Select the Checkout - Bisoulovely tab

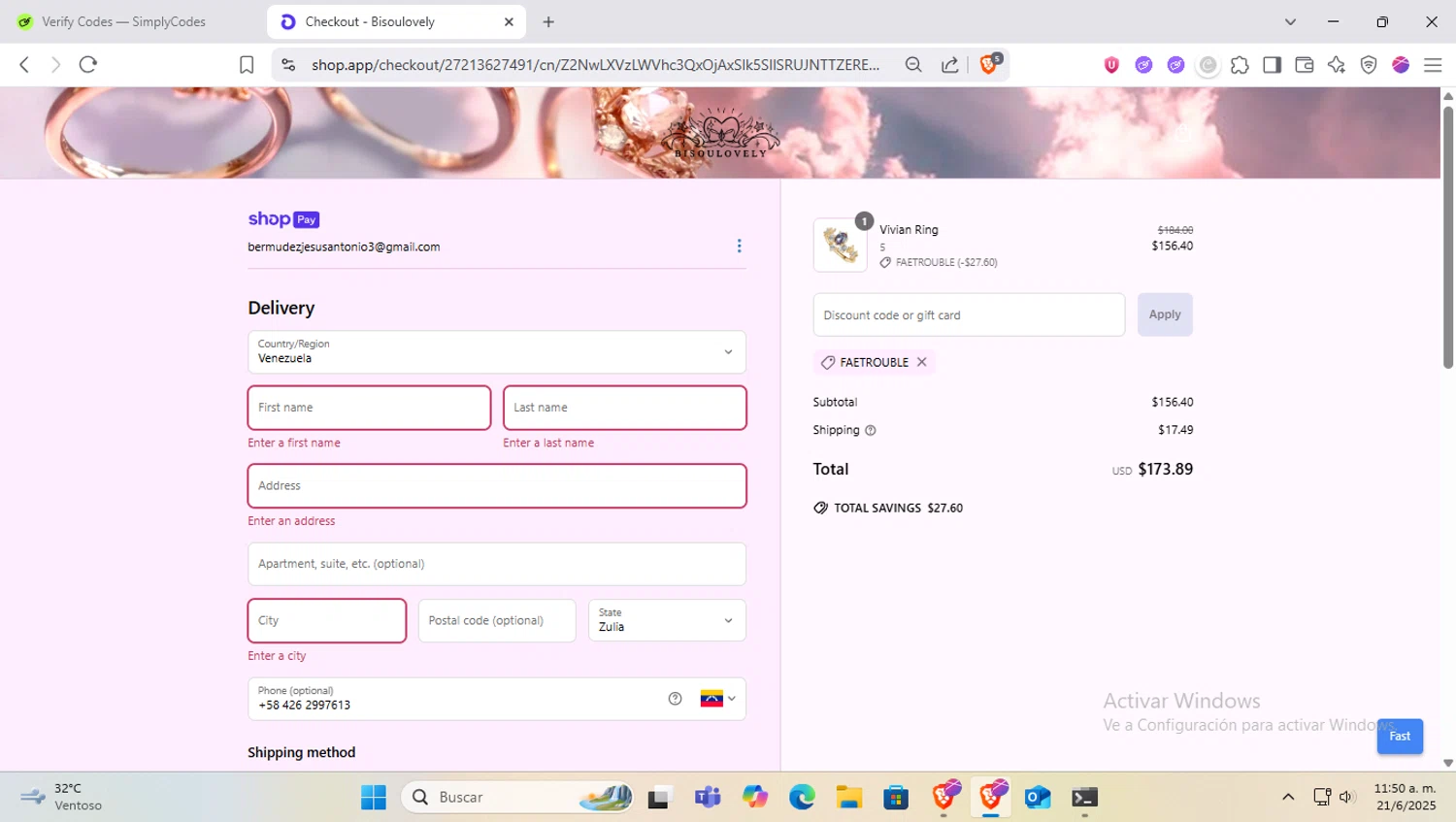click(396, 21)
